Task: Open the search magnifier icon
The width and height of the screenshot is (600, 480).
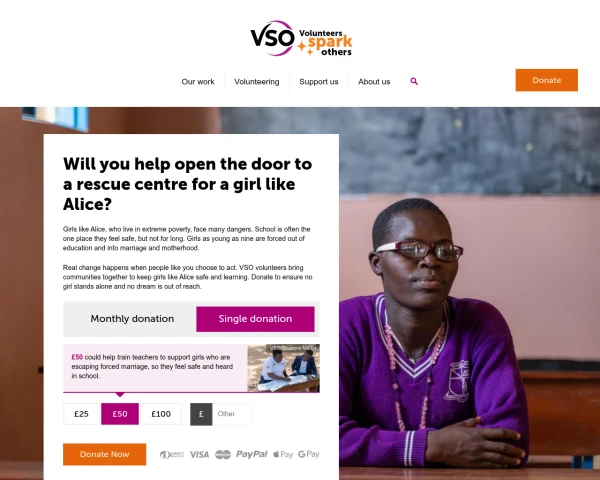Action: pos(414,81)
